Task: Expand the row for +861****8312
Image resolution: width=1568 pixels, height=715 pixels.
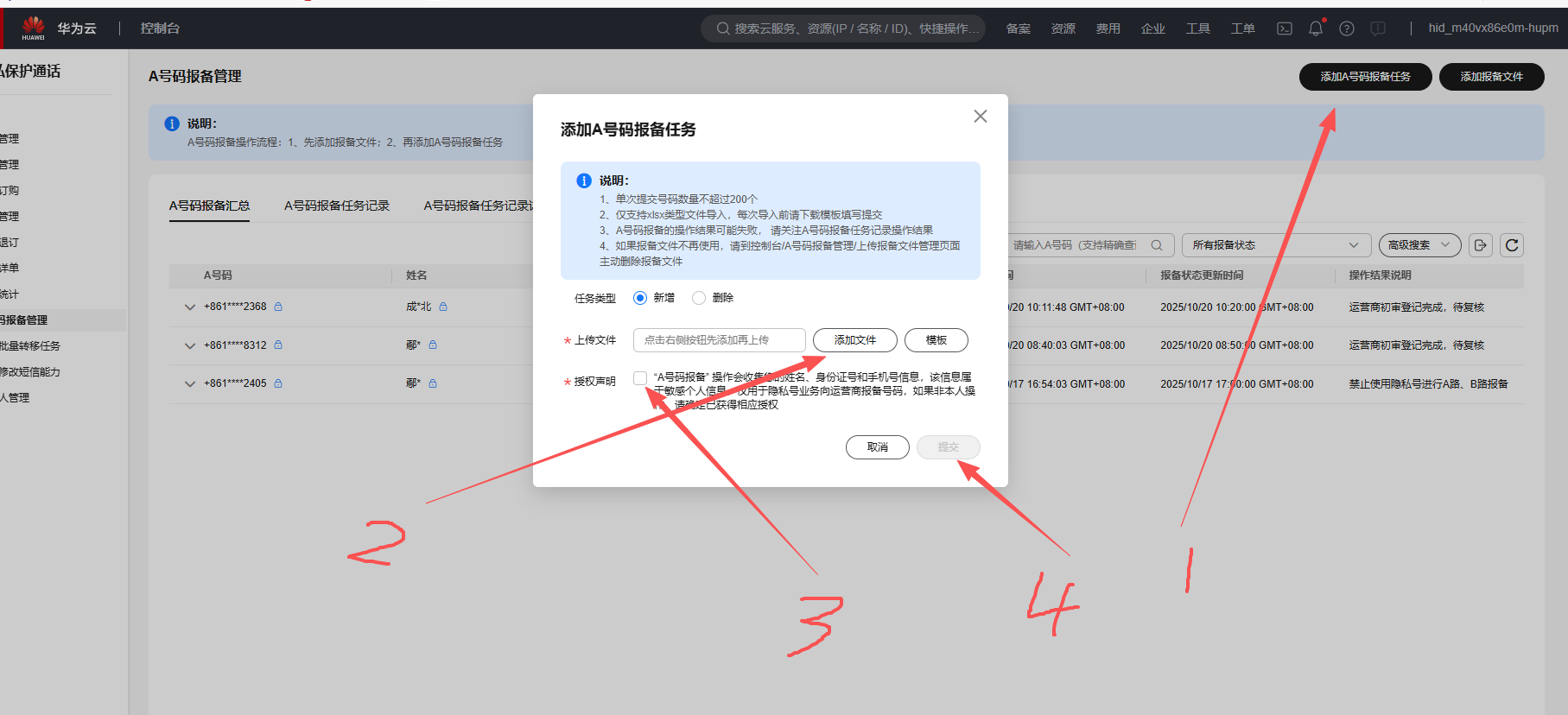Action: [190, 345]
